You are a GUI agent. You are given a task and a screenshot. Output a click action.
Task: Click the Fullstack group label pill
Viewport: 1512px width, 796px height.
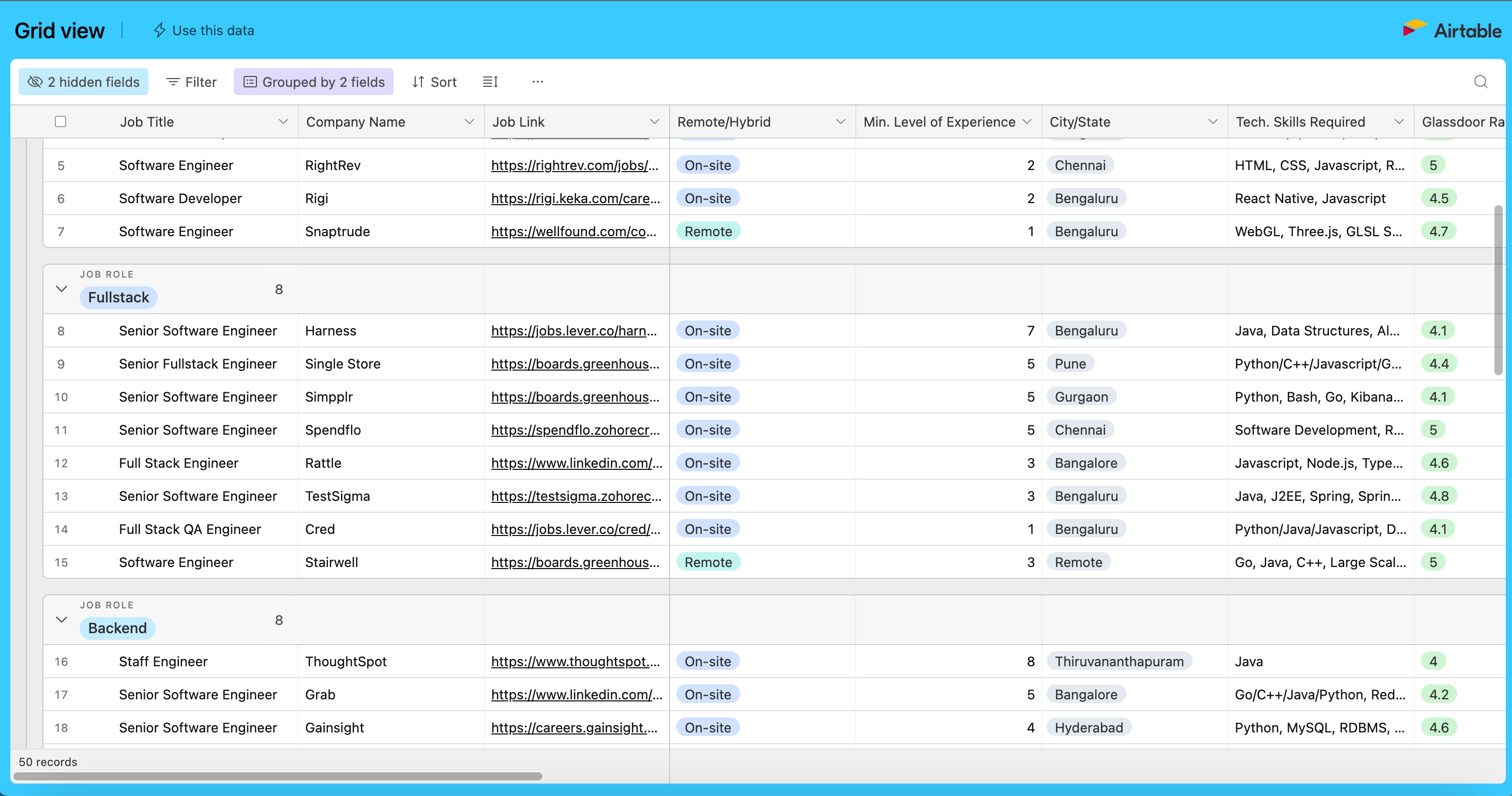tap(118, 297)
